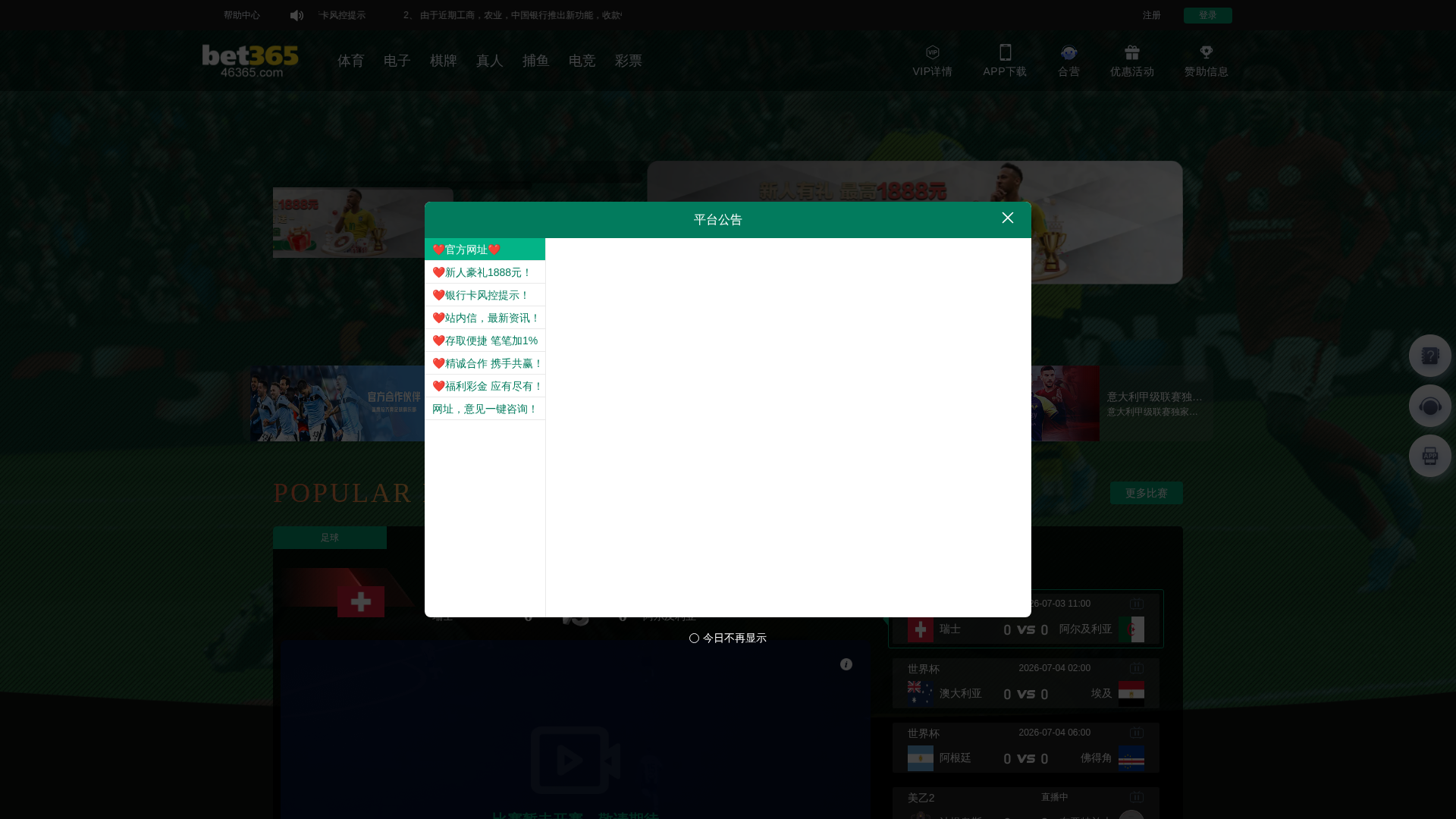Open the 精诚合作 携手共赢 announcement
Viewport: 1456px width, 819px height.
(485, 363)
